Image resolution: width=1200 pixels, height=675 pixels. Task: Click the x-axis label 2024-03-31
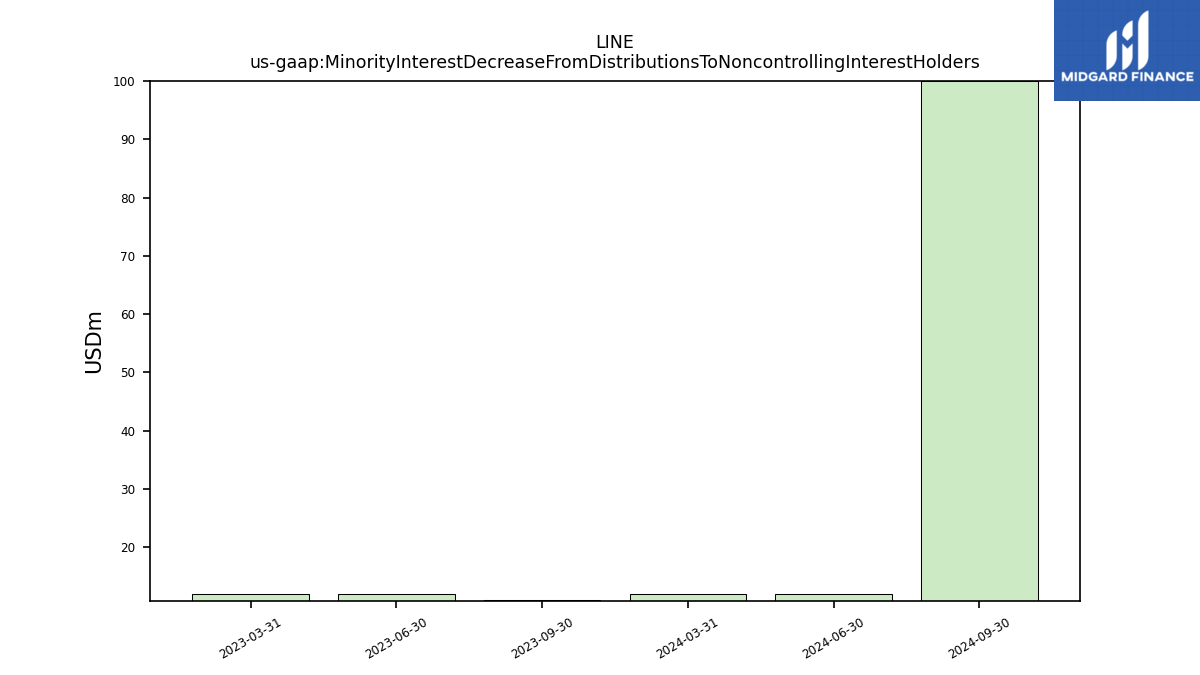click(x=688, y=638)
